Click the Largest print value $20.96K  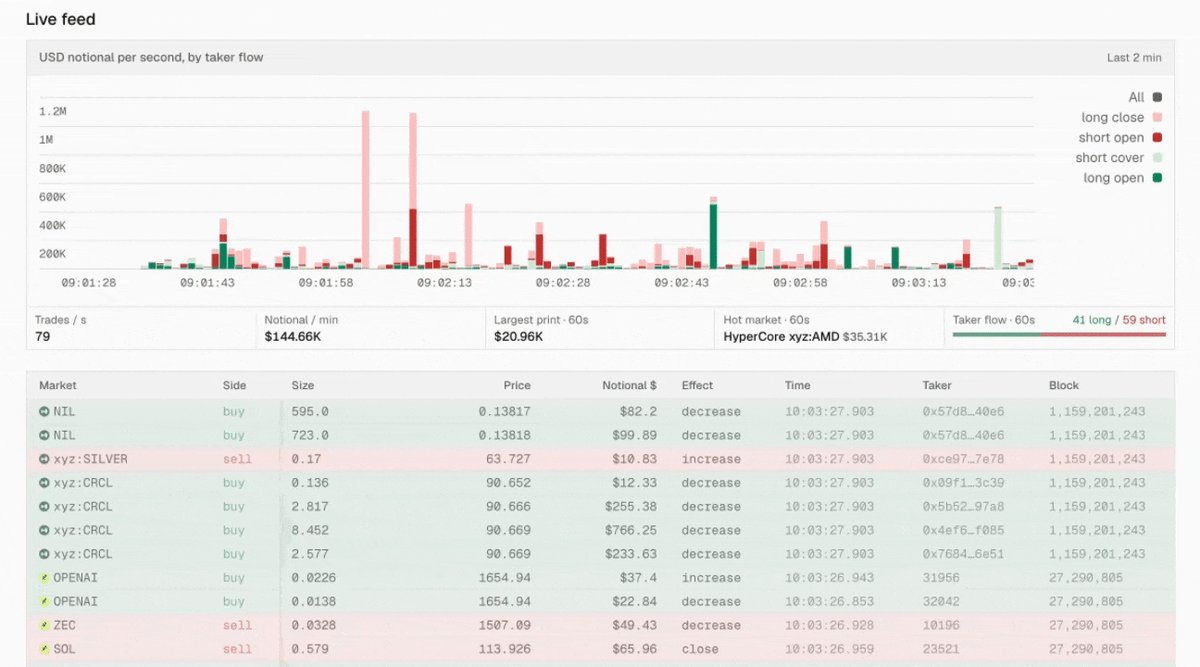tap(518, 337)
